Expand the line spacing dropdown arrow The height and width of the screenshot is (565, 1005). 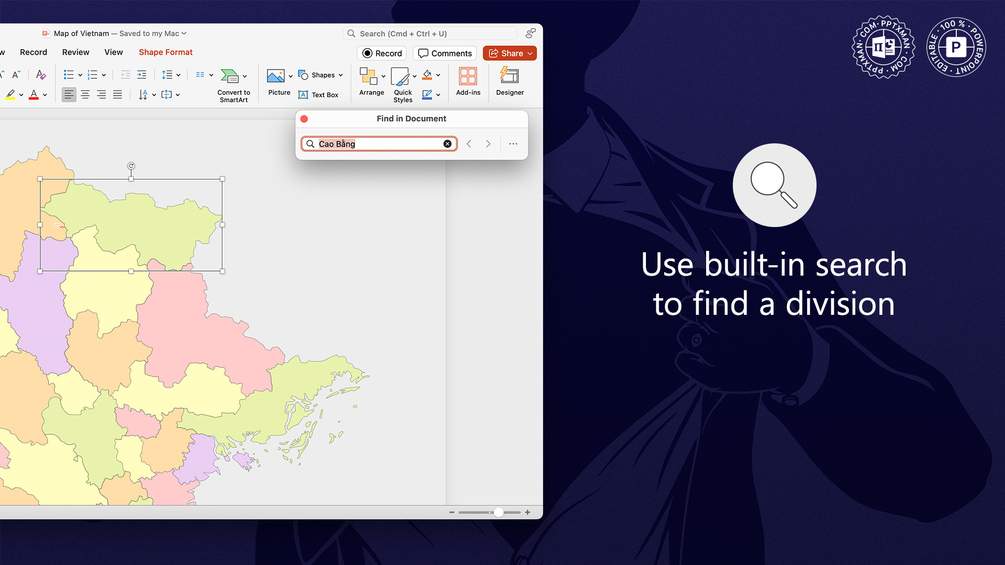point(178,75)
